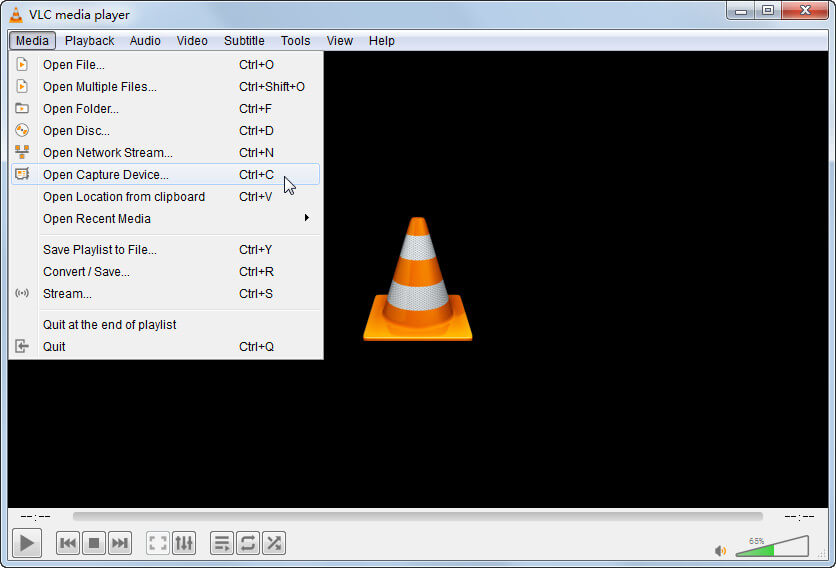This screenshot has width=836, height=568.
Task: Select Quit from Media menu
Action: click(165, 347)
